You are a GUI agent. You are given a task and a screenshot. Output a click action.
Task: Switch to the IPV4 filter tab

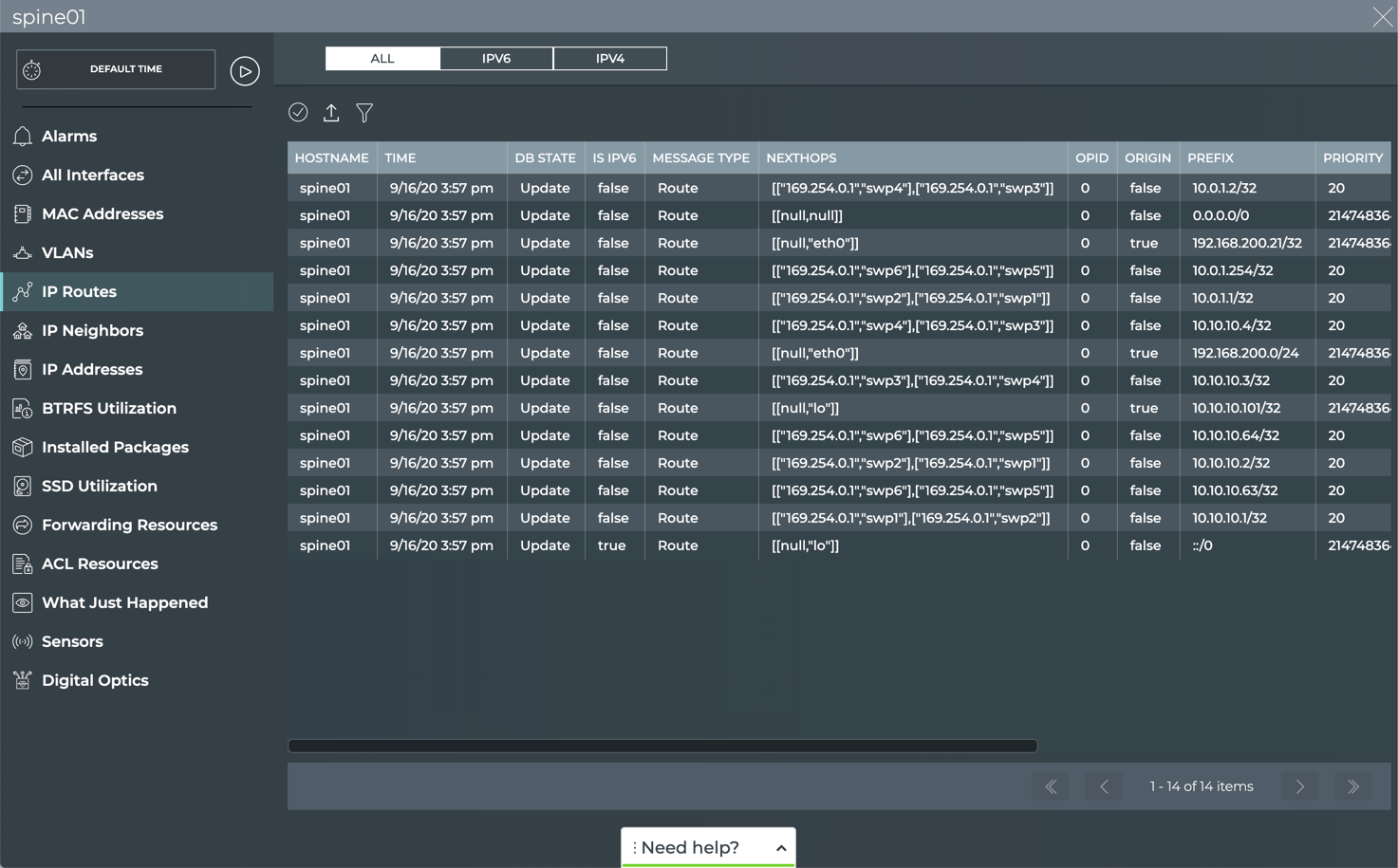point(609,59)
